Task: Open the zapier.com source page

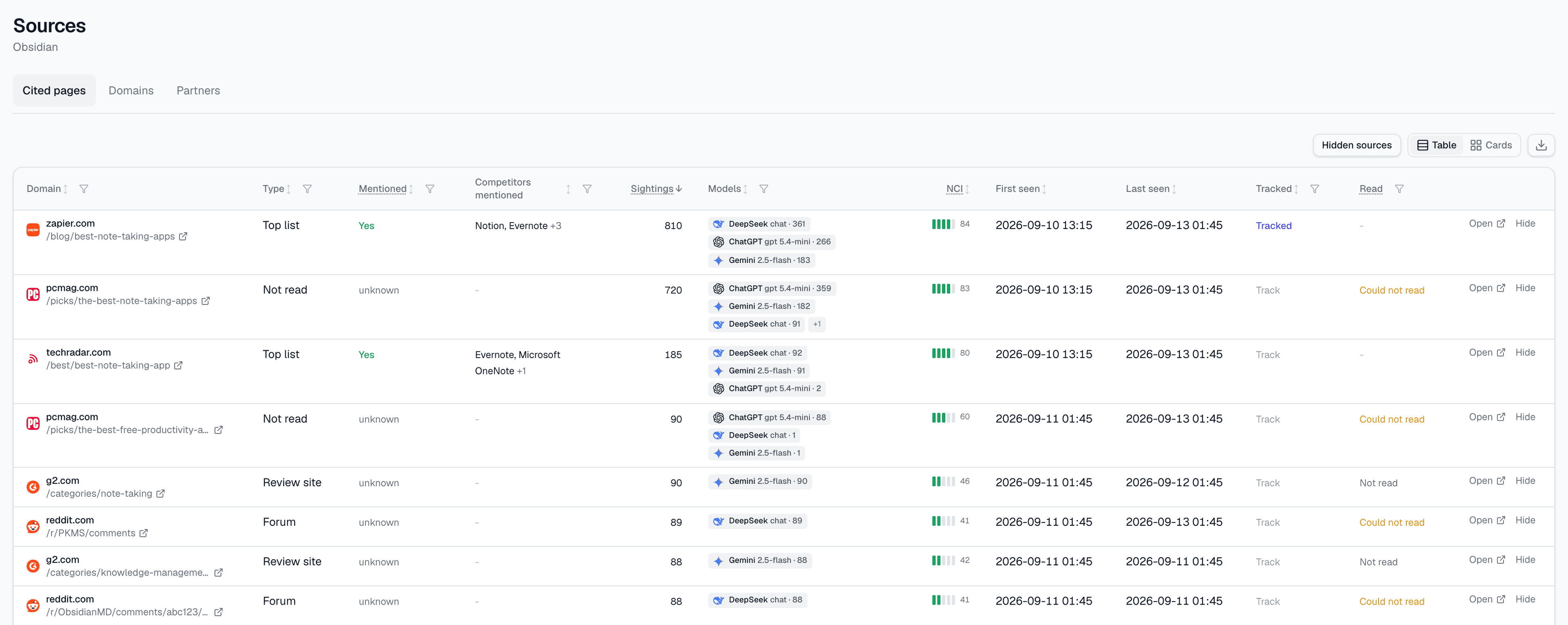Action: tap(1486, 223)
